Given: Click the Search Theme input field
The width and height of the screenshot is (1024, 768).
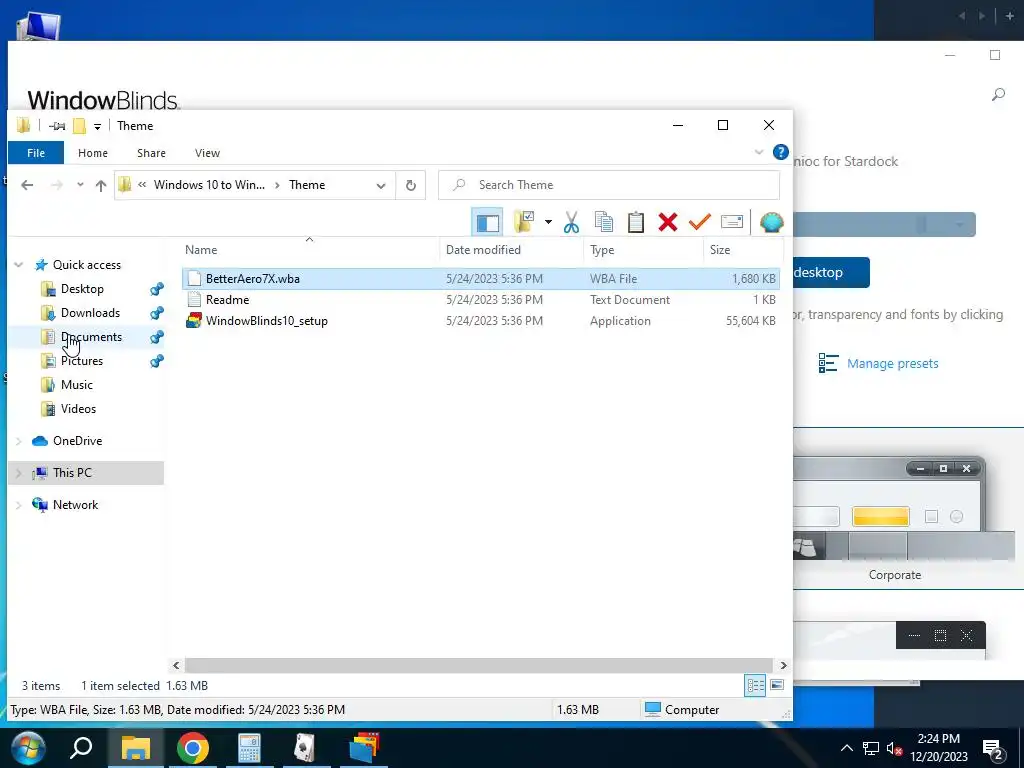Looking at the screenshot, I should 609,185.
